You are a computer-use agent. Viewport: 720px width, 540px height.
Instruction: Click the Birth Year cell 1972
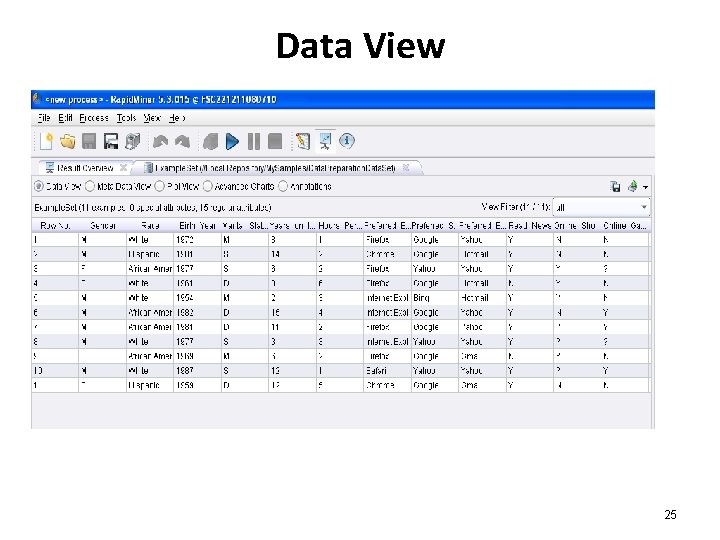coord(197,240)
